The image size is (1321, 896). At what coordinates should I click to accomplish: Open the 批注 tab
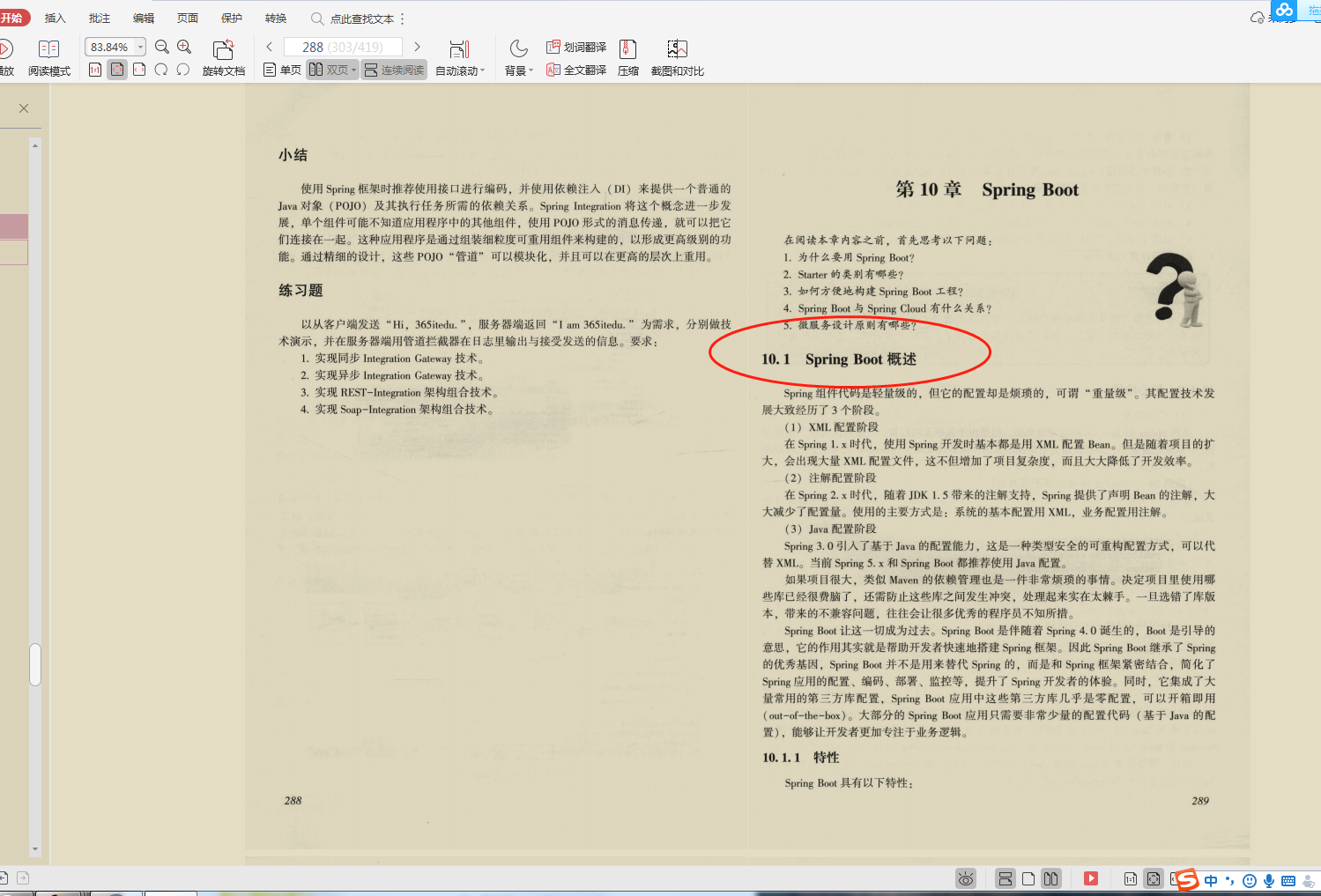100,18
